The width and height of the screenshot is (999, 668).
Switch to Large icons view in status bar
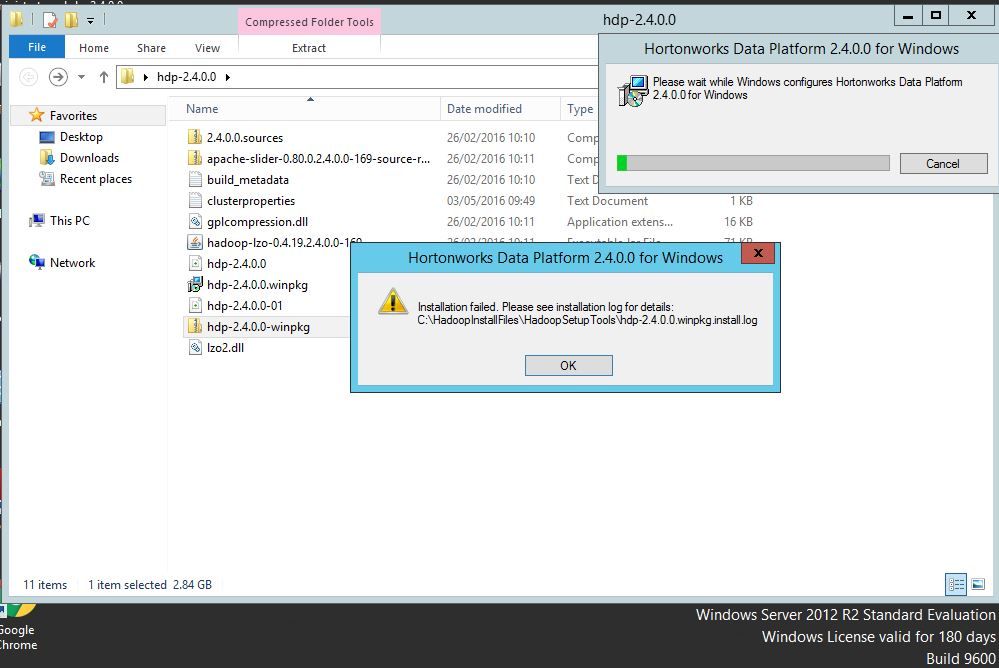[978, 584]
